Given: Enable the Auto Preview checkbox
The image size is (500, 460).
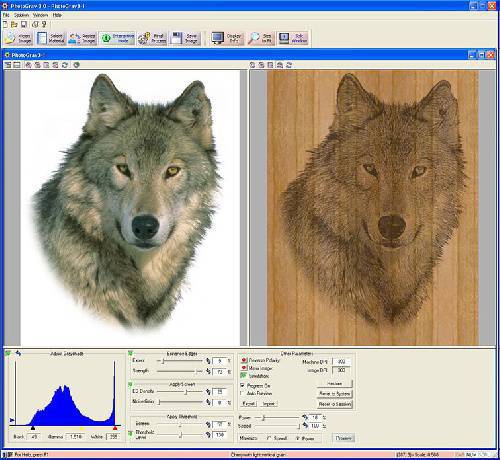Looking at the screenshot, I should point(242,393).
